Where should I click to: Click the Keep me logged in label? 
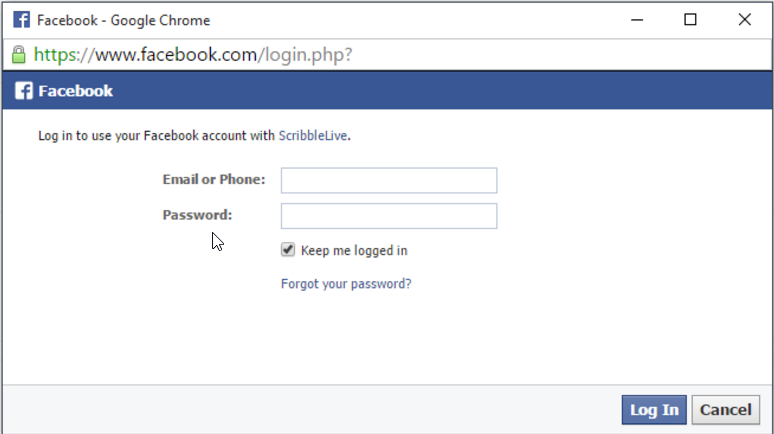click(354, 251)
